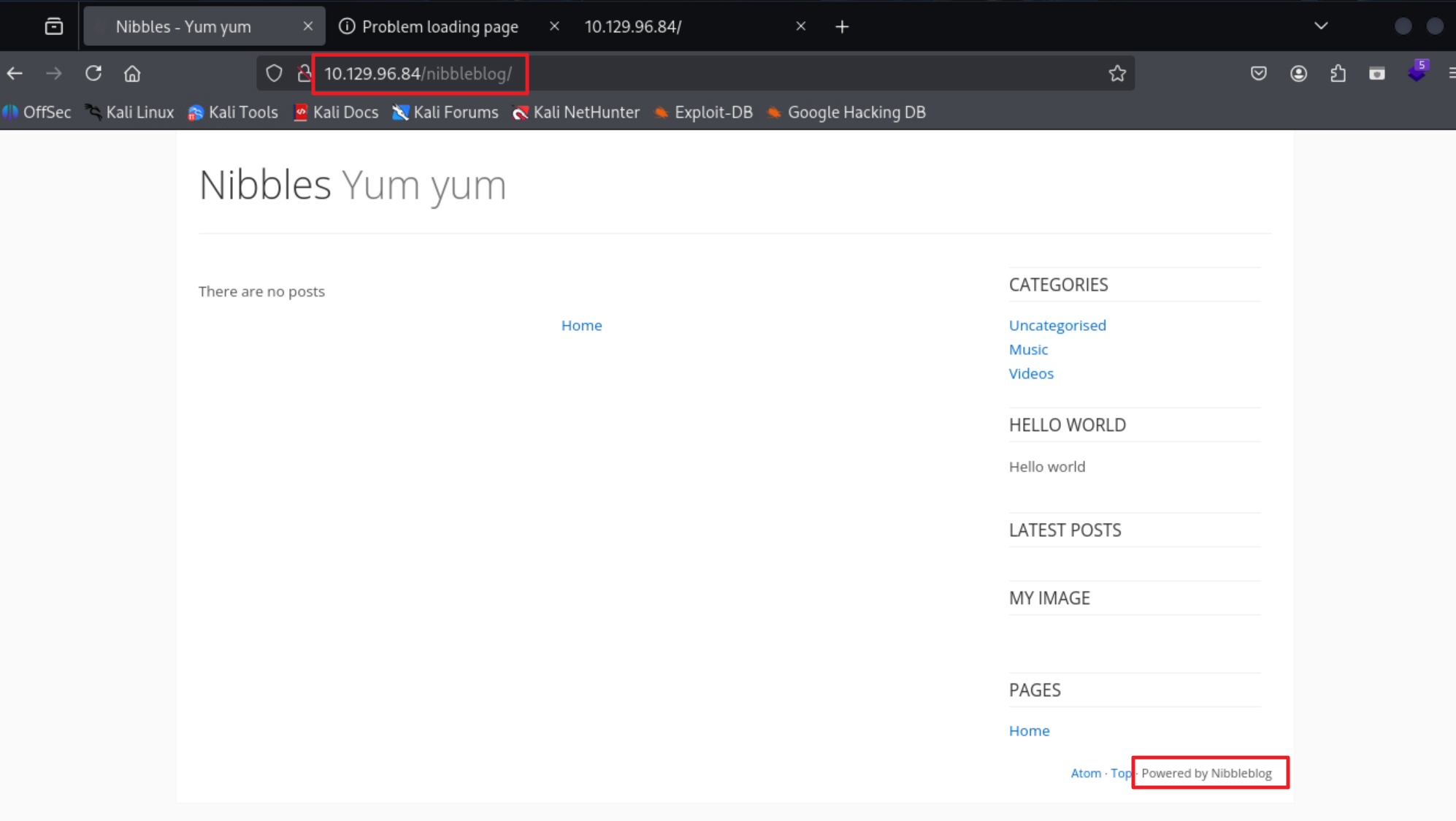Viewport: 1456px width, 821px height.
Task: Click the browser back arrow
Action: point(15,73)
